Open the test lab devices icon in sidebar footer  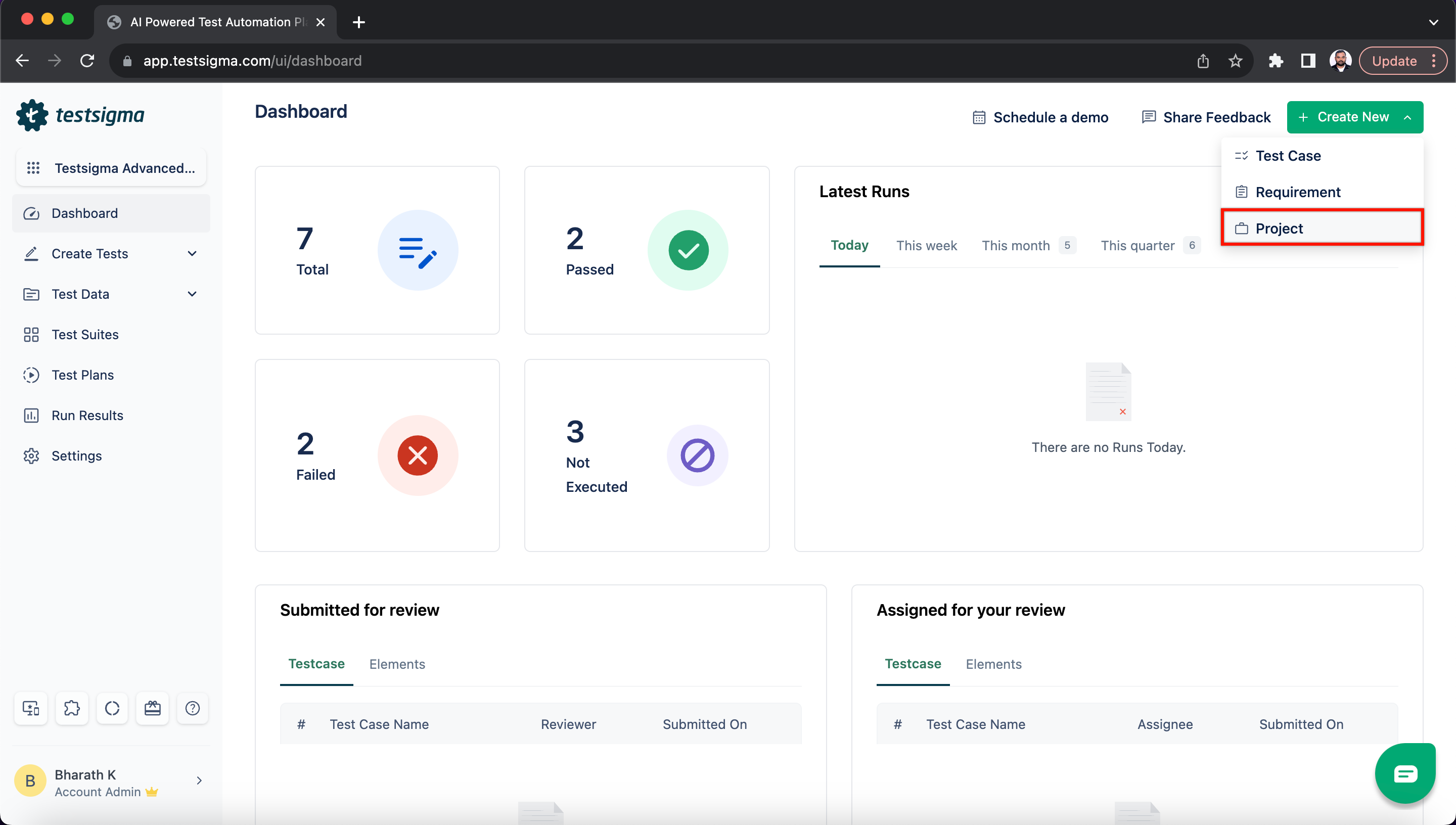coord(31,708)
